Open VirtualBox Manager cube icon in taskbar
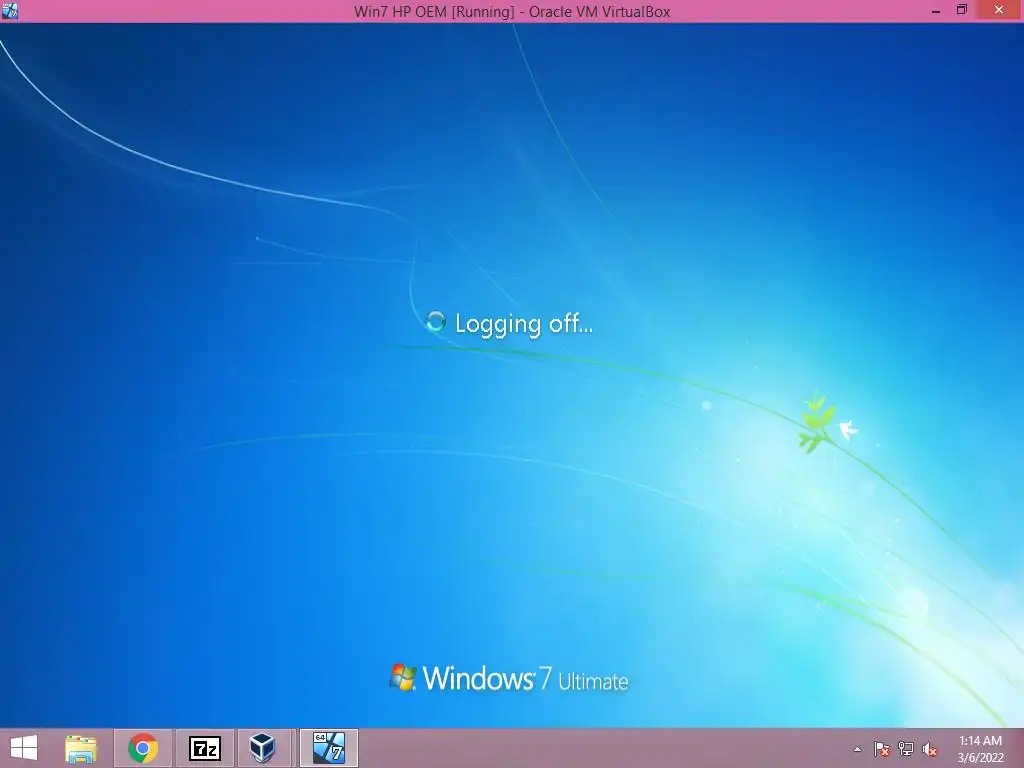This screenshot has height=768, width=1024. (263, 748)
